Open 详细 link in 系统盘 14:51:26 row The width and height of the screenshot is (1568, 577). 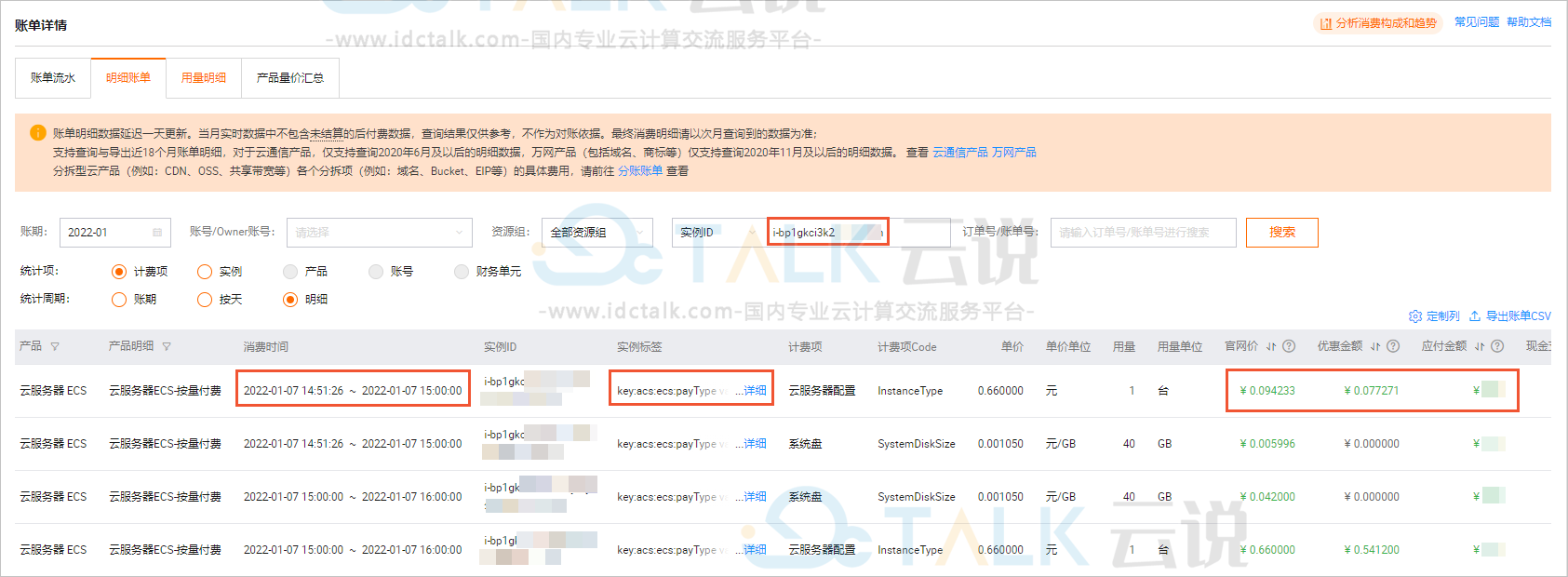[756, 444]
